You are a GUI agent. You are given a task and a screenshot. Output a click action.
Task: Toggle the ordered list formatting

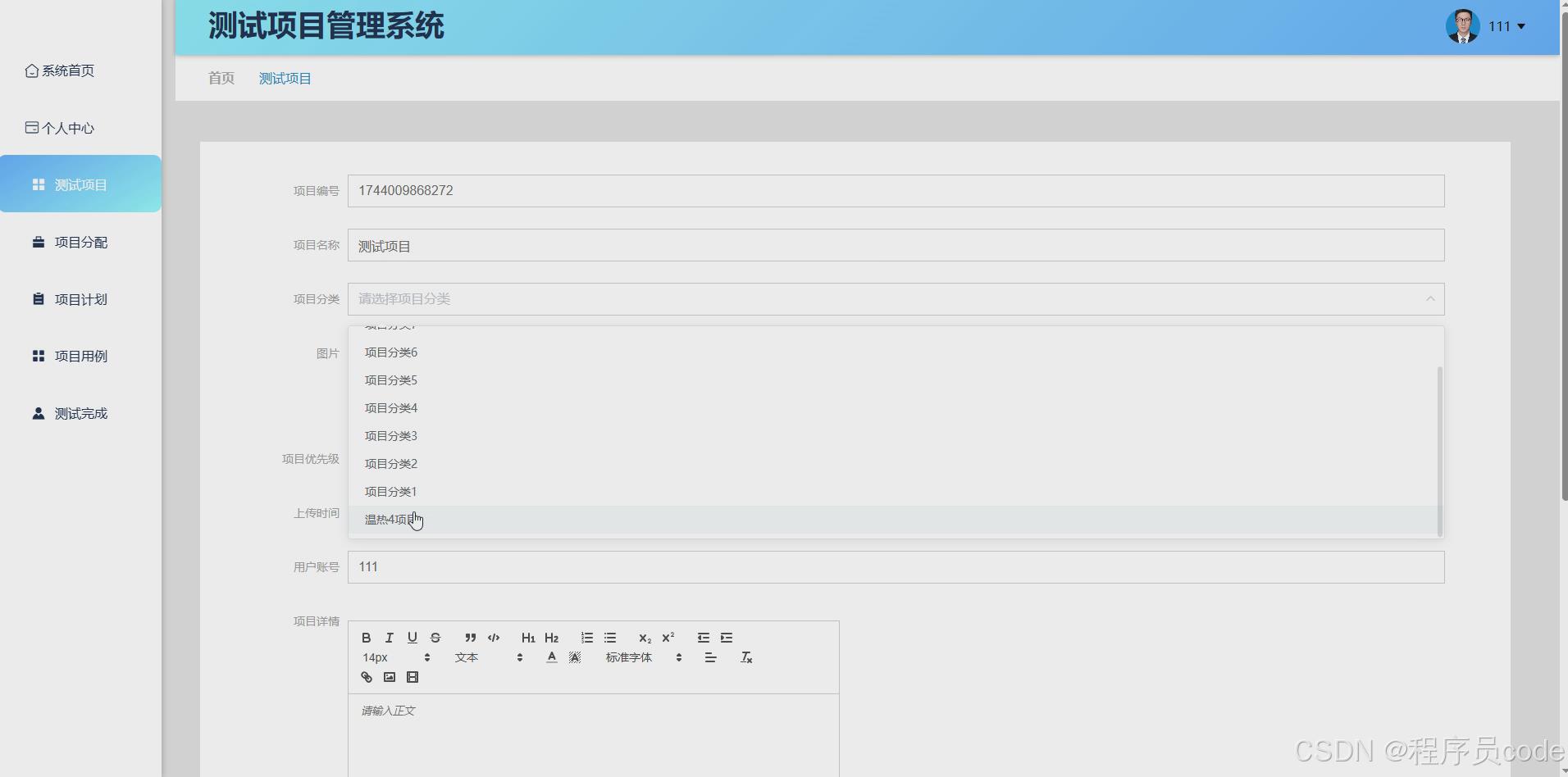point(587,638)
